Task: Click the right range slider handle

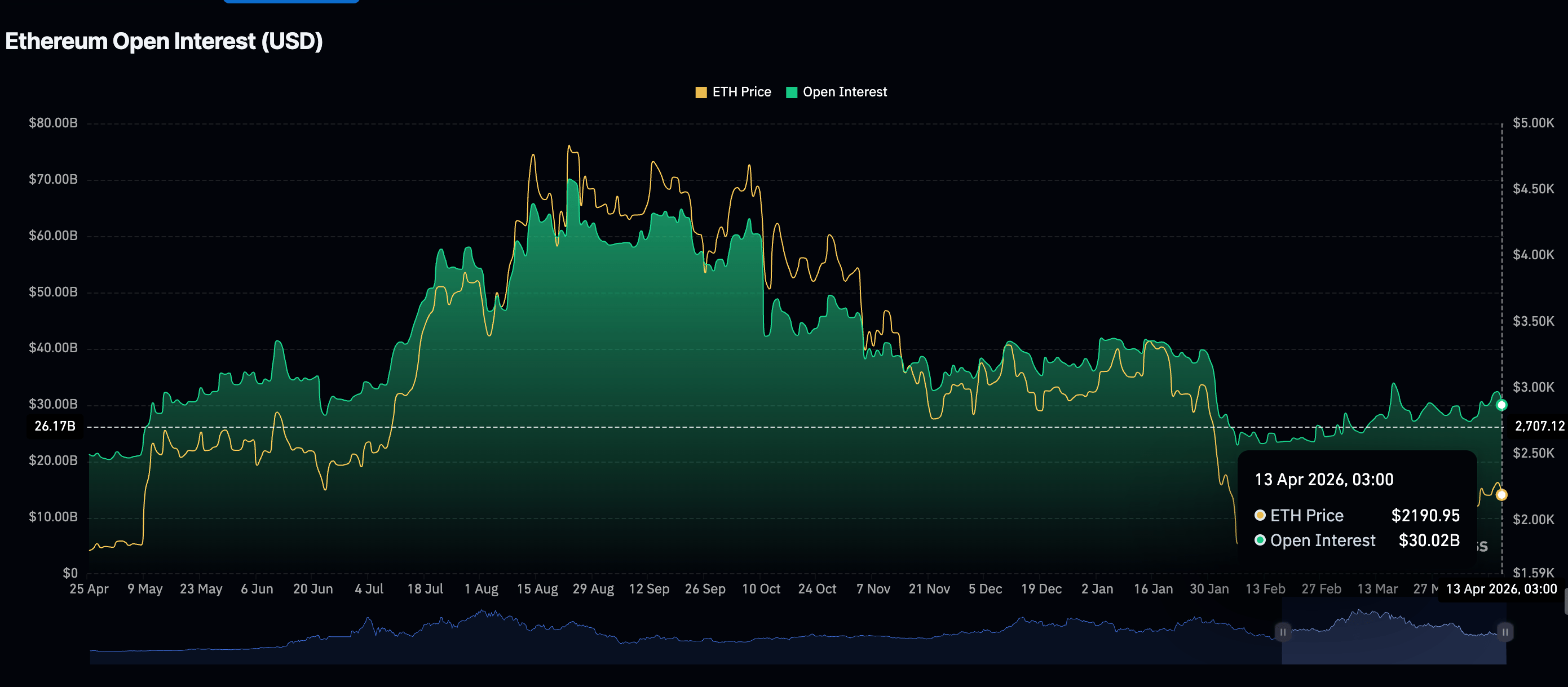Action: [x=1505, y=632]
